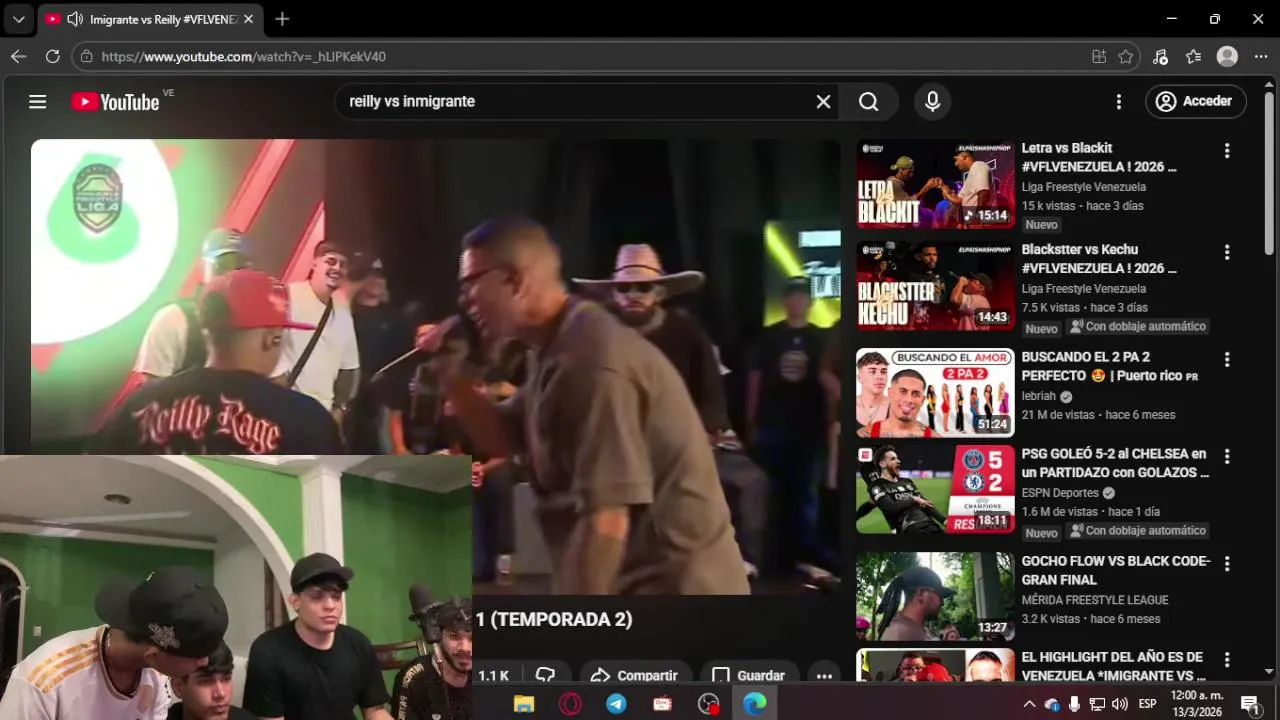Open options for EL HIGHLIGHT DEL AÑO
1280x720 pixels.
pos(1227,660)
